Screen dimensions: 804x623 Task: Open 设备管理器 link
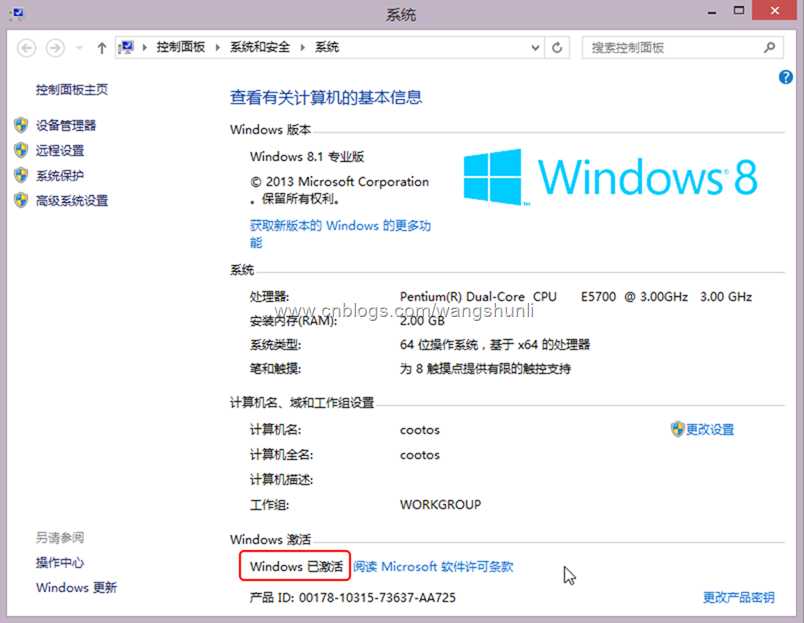(66, 125)
